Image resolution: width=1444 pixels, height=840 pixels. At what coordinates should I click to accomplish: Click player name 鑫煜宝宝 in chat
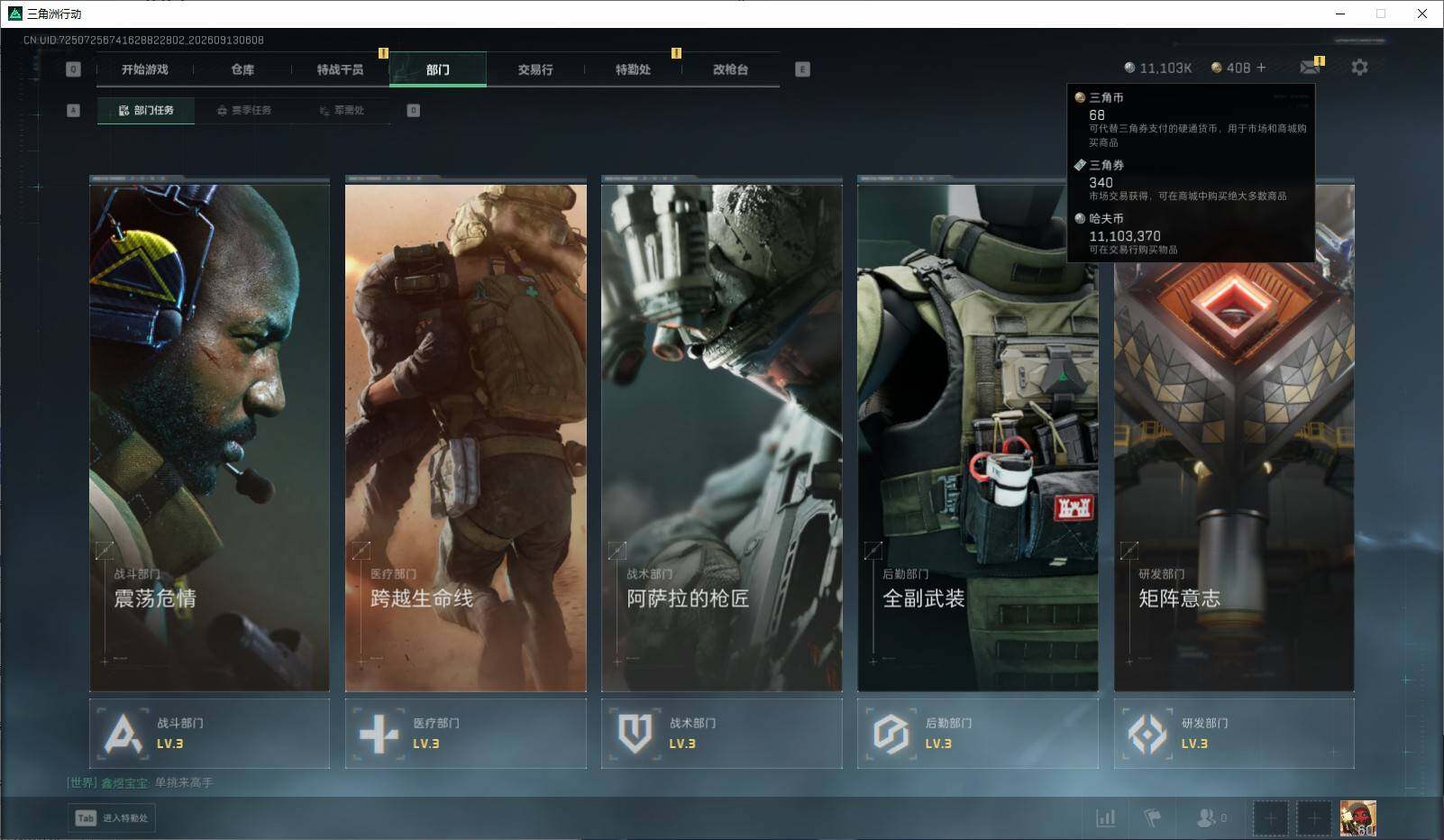pos(125,783)
